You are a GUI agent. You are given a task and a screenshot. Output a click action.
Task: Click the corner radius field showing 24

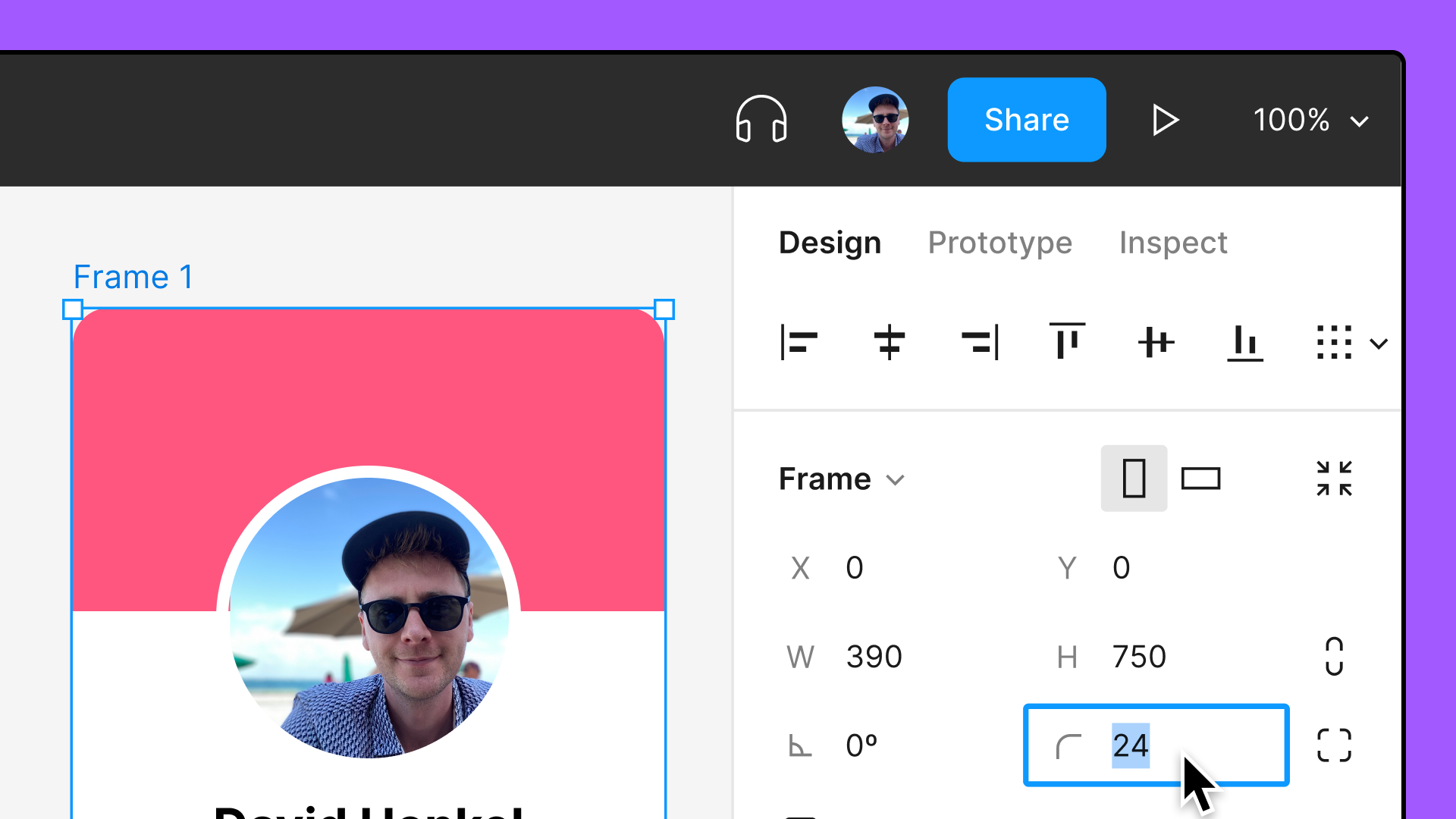pyautogui.click(x=1155, y=745)
